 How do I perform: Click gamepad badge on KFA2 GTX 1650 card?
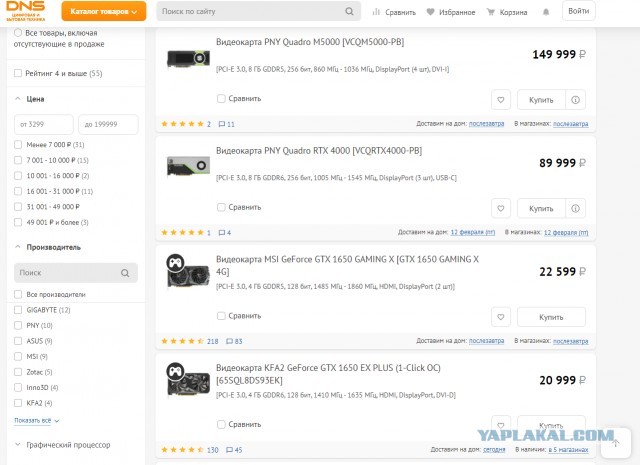coord(176,371)
